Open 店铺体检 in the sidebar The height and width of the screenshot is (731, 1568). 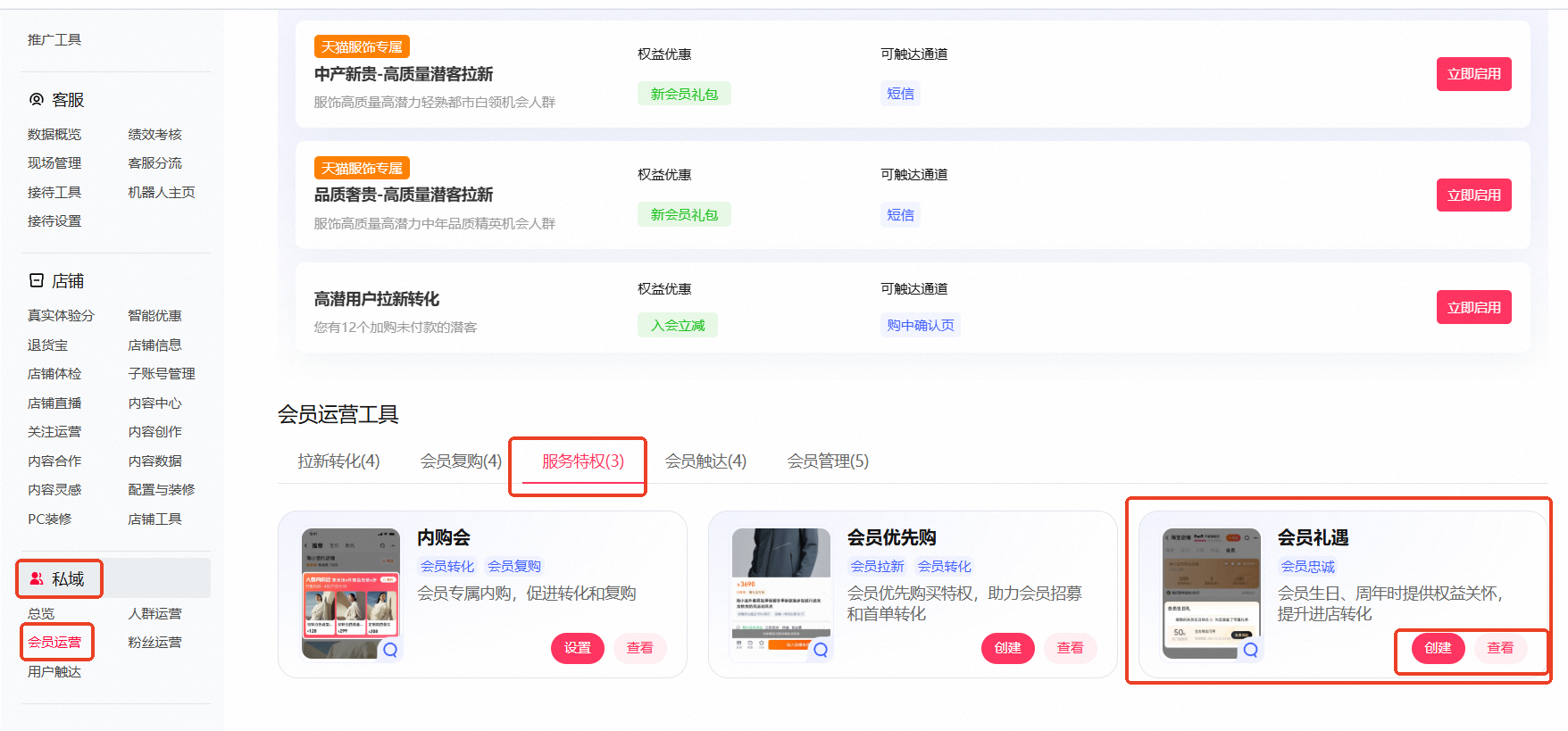[x=54, y=374]
